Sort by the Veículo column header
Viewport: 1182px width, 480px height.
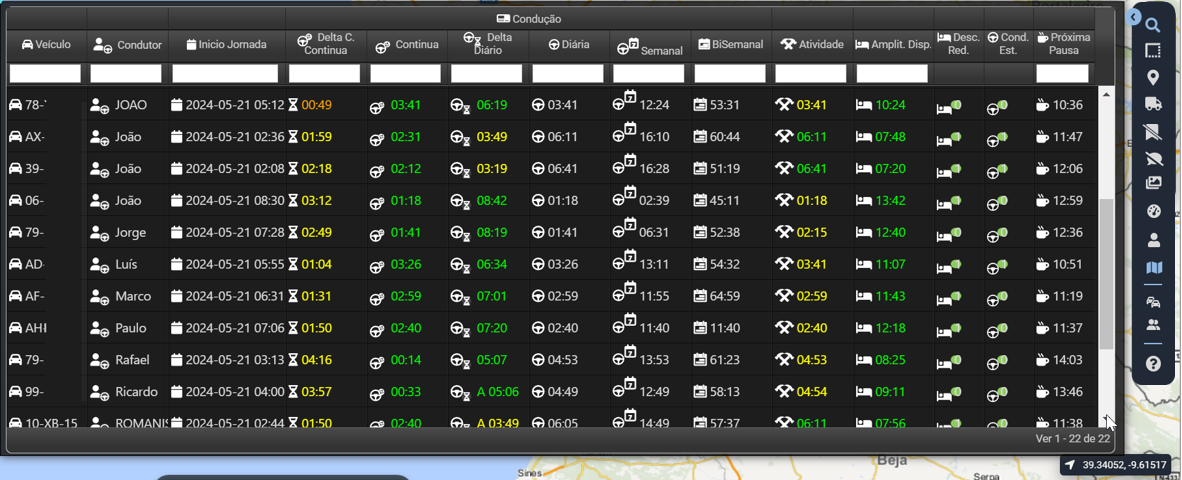[47, 45]
